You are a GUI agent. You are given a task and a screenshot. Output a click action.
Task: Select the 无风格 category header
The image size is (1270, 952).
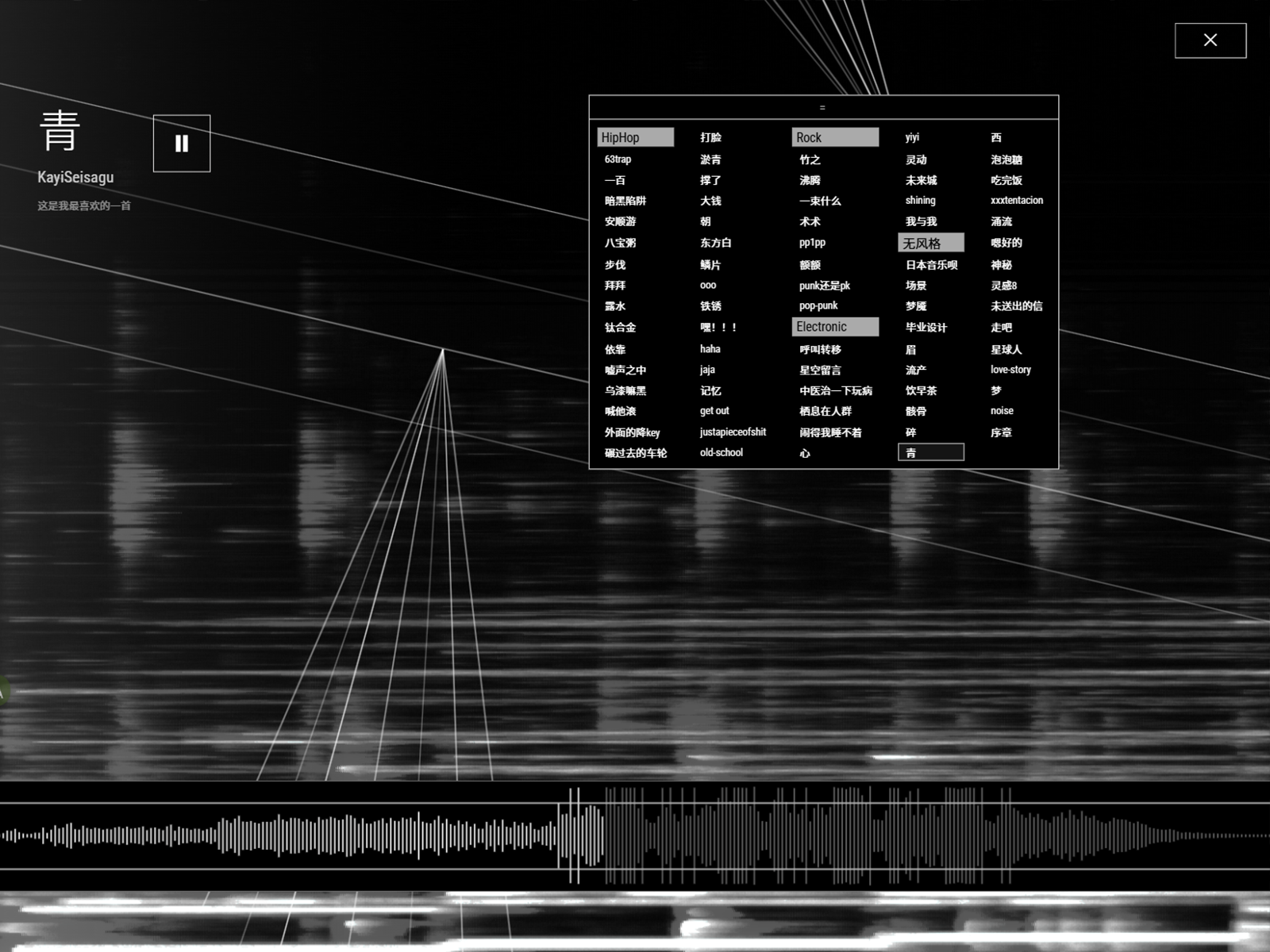[x=931, y=243]
